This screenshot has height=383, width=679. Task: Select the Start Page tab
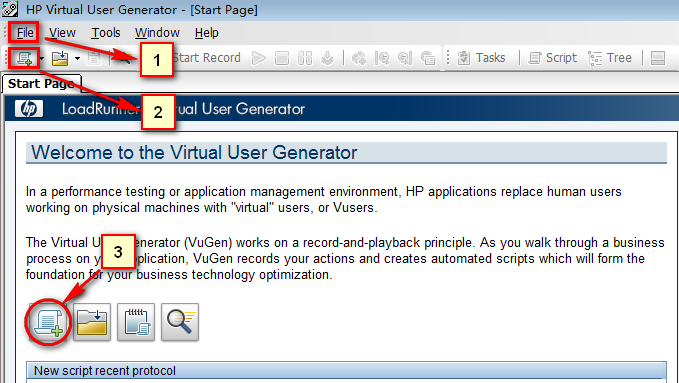(x=41, y=84)
